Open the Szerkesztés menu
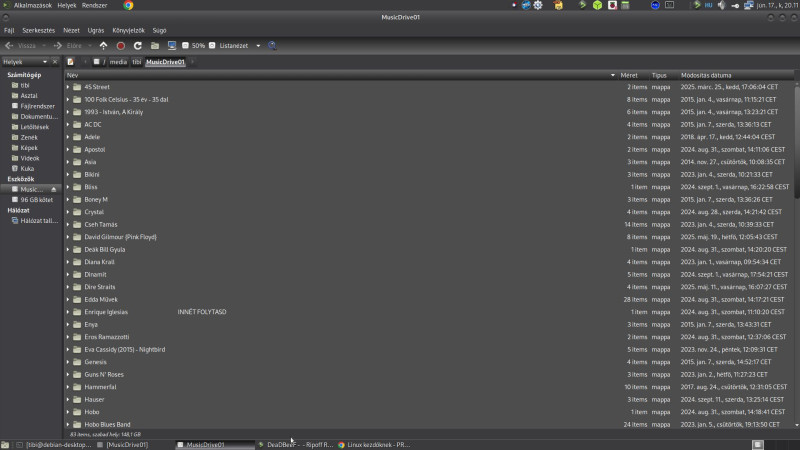Viewport: 800px width, 450px height. pos(38,31)
